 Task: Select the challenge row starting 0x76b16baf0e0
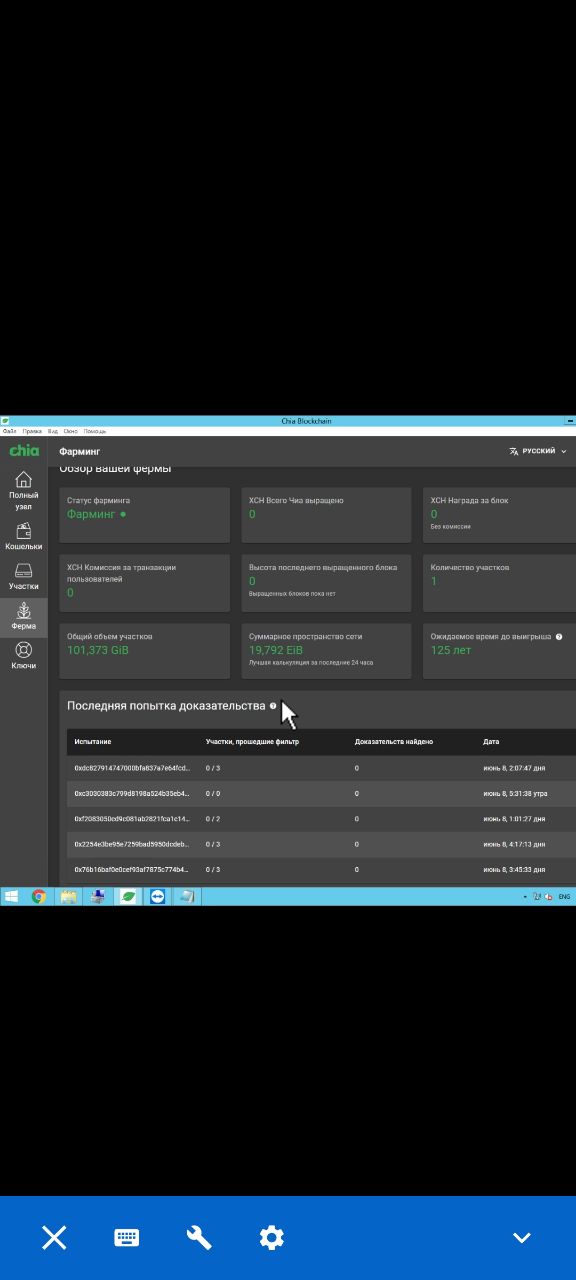tap(321, 869)
